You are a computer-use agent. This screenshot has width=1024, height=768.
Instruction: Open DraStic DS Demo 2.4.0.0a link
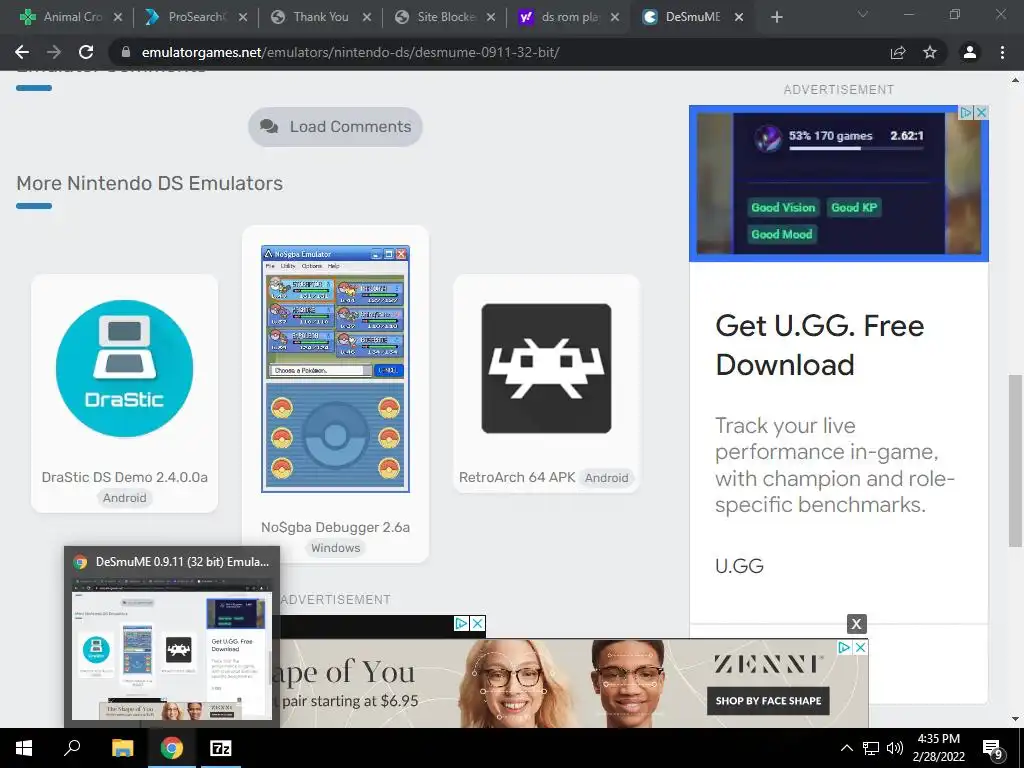point(124,477)
